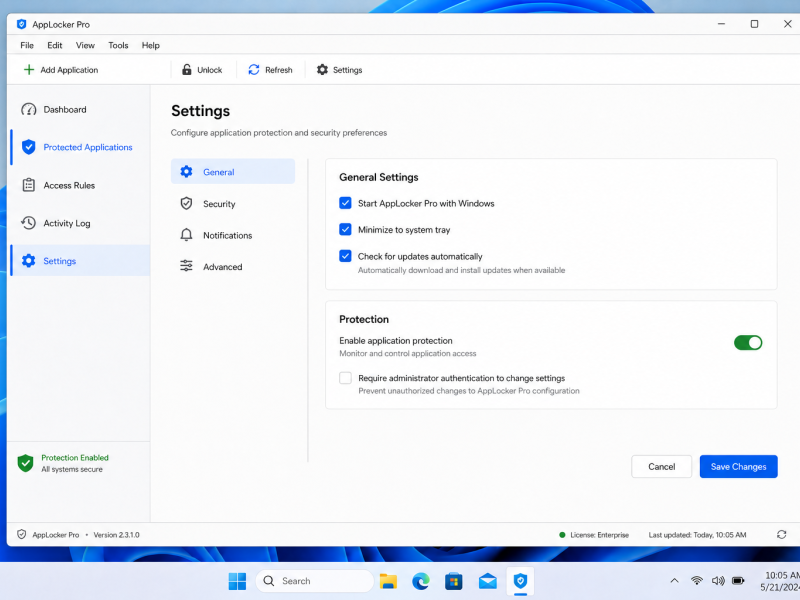
Task: Click the Refresh arrows icon in toolbar
Action: click(x=254, y=69)
